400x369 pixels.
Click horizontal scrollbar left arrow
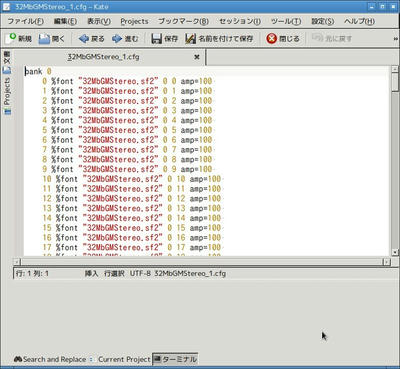[x=17, y=262]
